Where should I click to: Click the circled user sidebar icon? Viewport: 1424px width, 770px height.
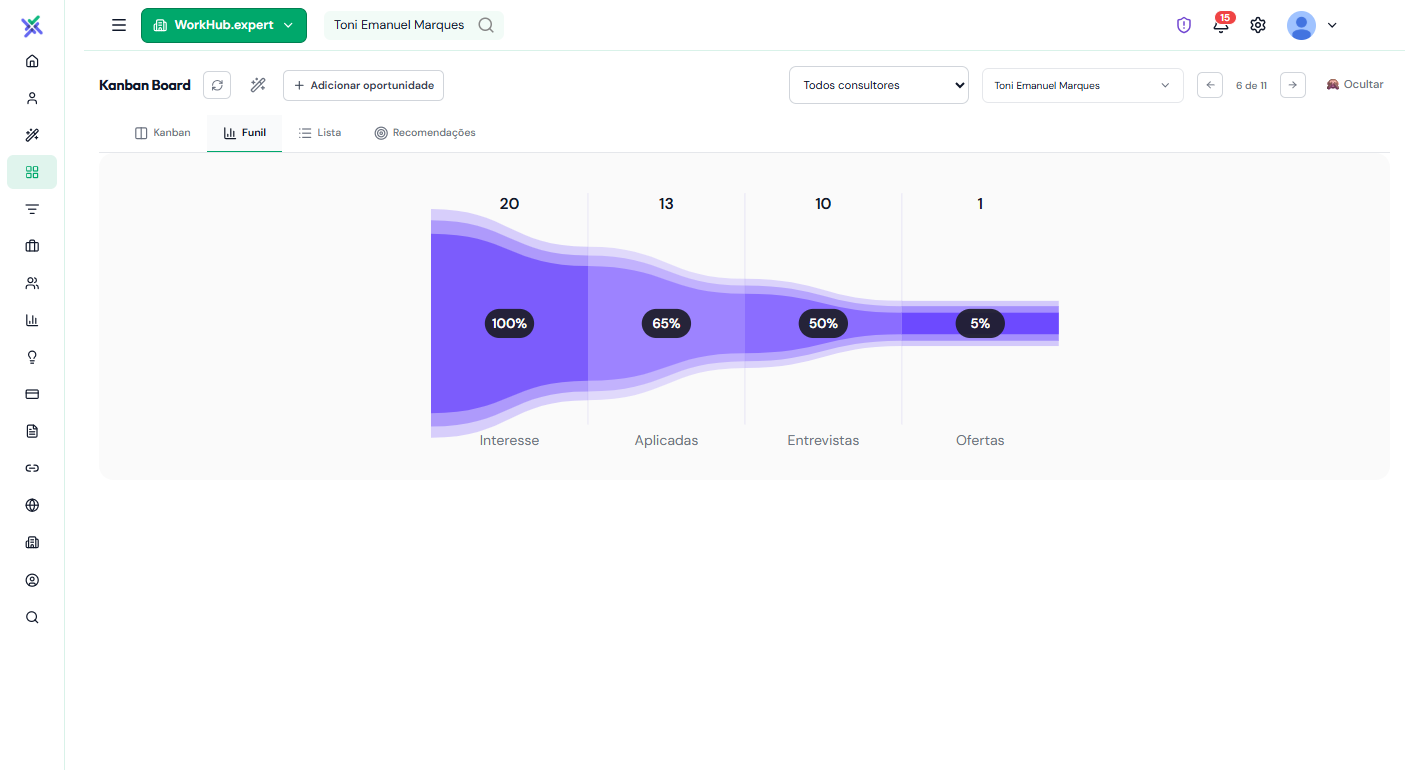(32, 580)
